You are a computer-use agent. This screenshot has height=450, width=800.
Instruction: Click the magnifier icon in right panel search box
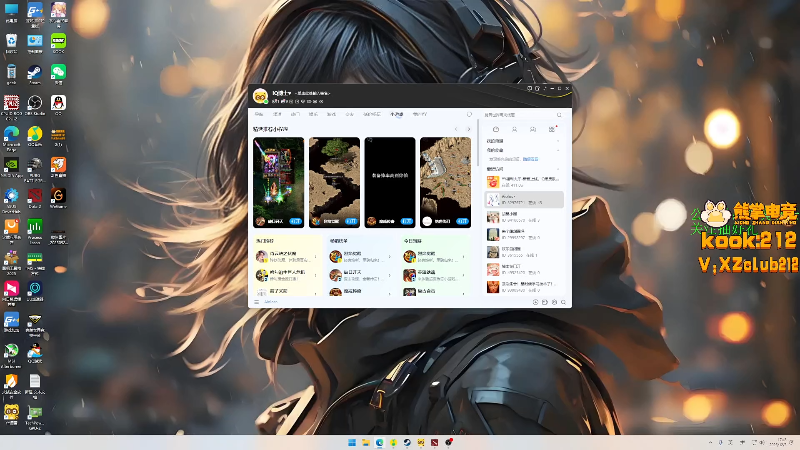559,115
